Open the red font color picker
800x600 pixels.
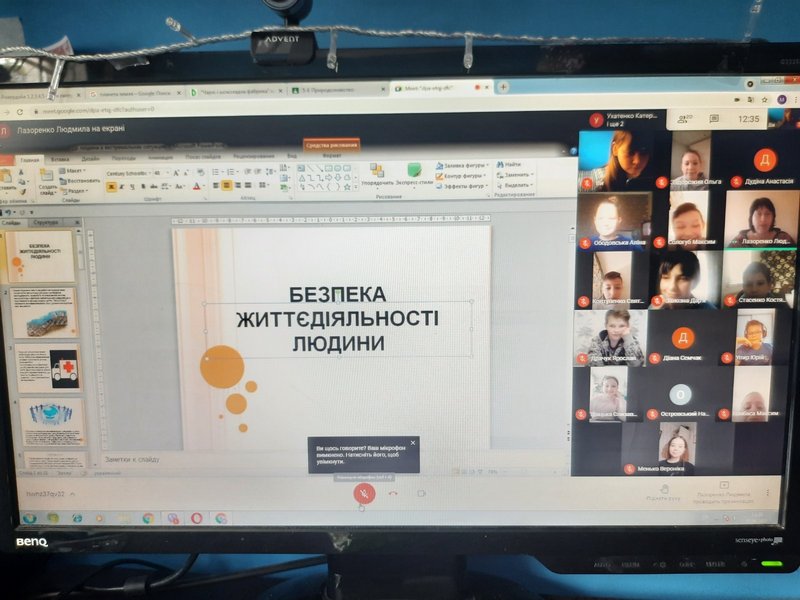tap(197, 187)
